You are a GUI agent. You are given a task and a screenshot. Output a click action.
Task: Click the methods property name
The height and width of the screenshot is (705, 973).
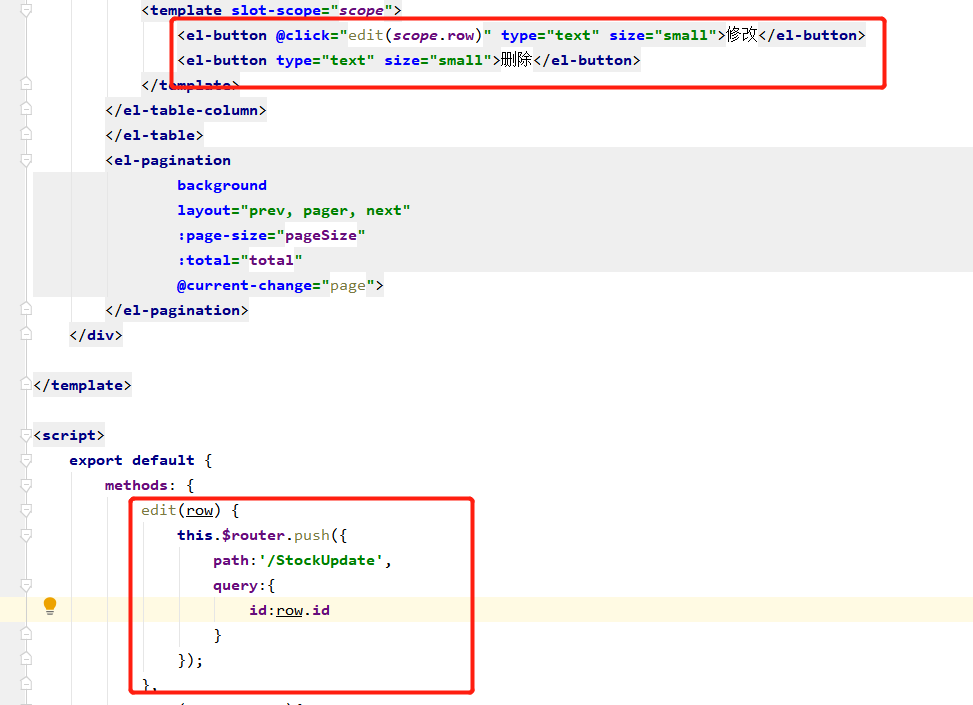pyautogui.click(x=137, y=485)
